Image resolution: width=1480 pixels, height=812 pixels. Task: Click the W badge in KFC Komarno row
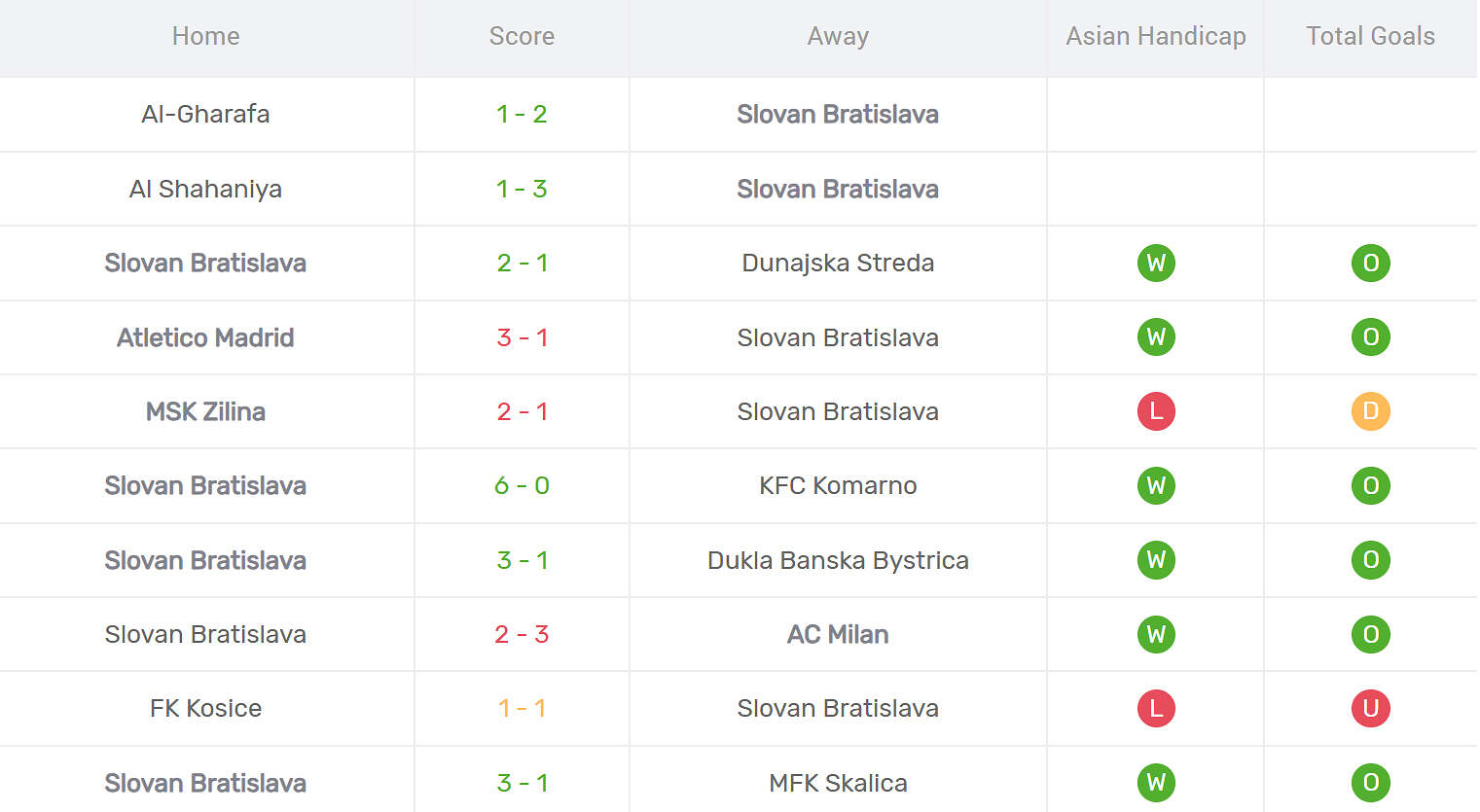click(1156, 485)
